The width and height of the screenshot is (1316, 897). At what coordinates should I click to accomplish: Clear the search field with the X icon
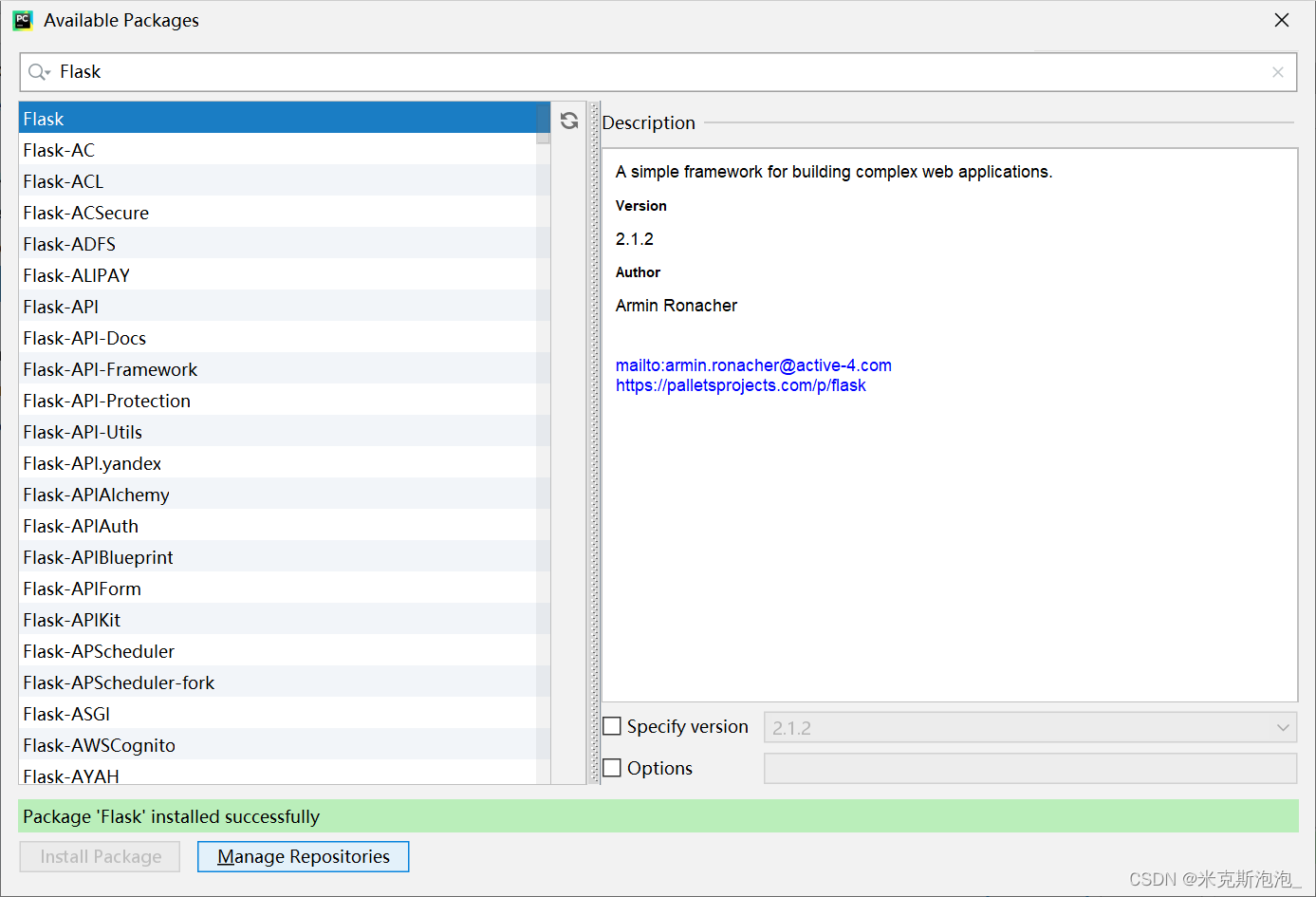pos(1278,72)
